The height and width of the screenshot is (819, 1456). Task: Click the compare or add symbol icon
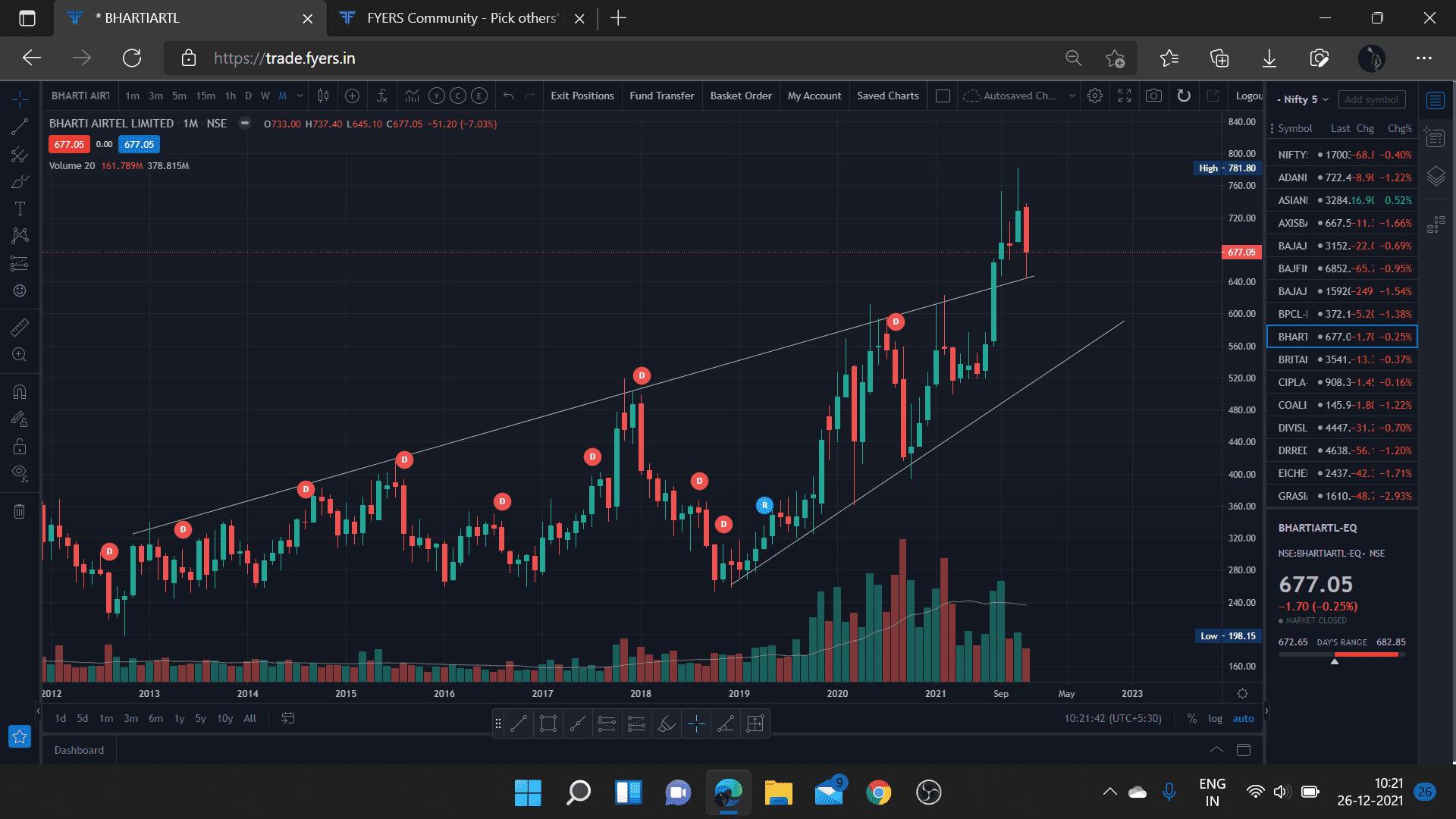tap(352, 96)
